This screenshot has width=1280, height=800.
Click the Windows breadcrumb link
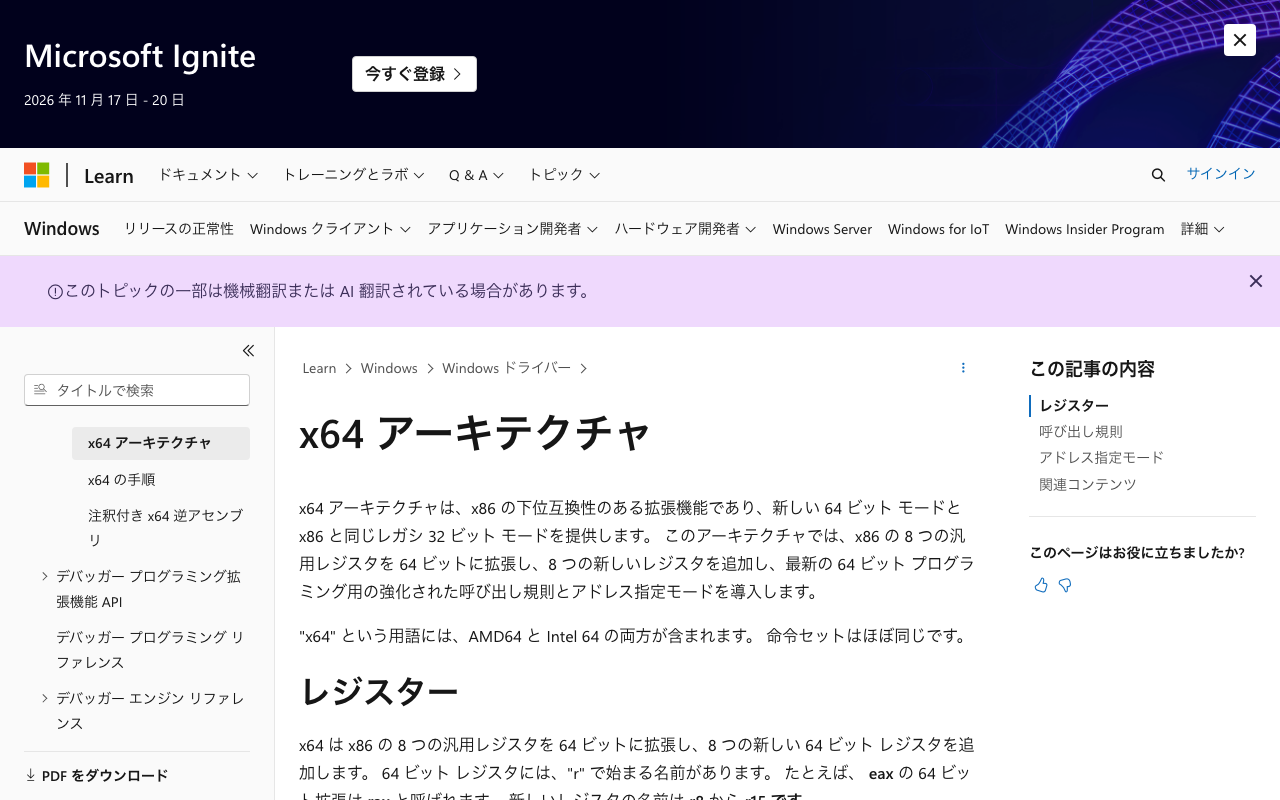(389, 368)
